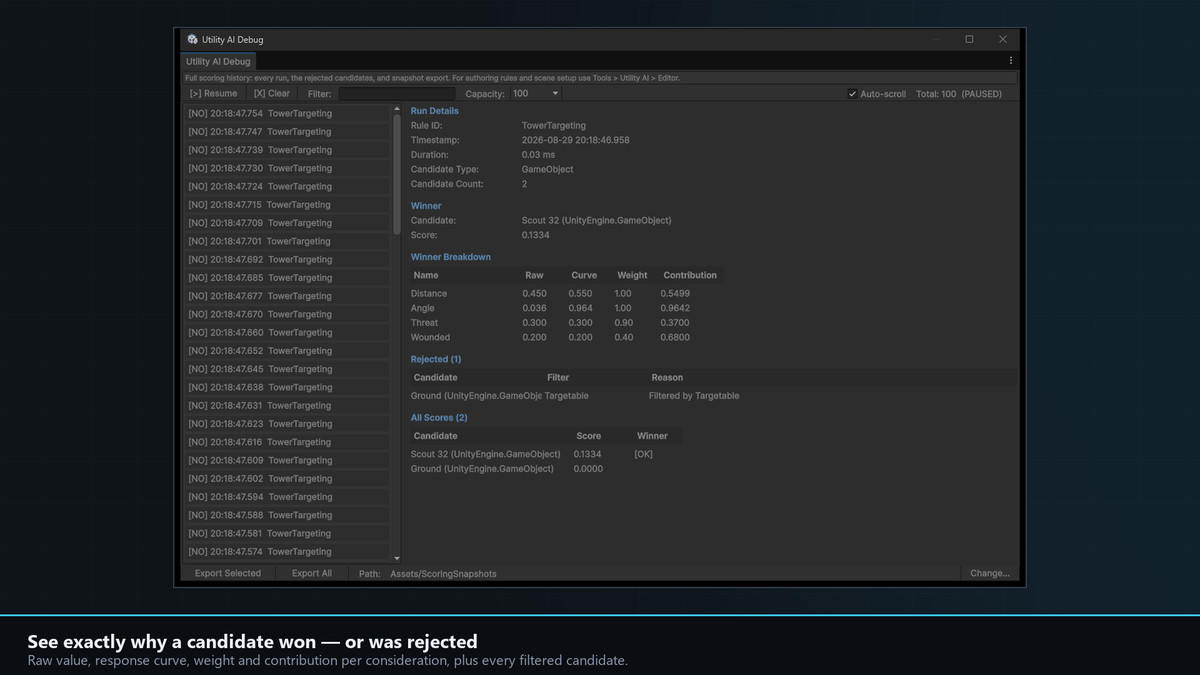Select run entry 20:18:47.623 TowerTargeting
The width and height of the screenshot is (1200, 675).
coord(287,424)
